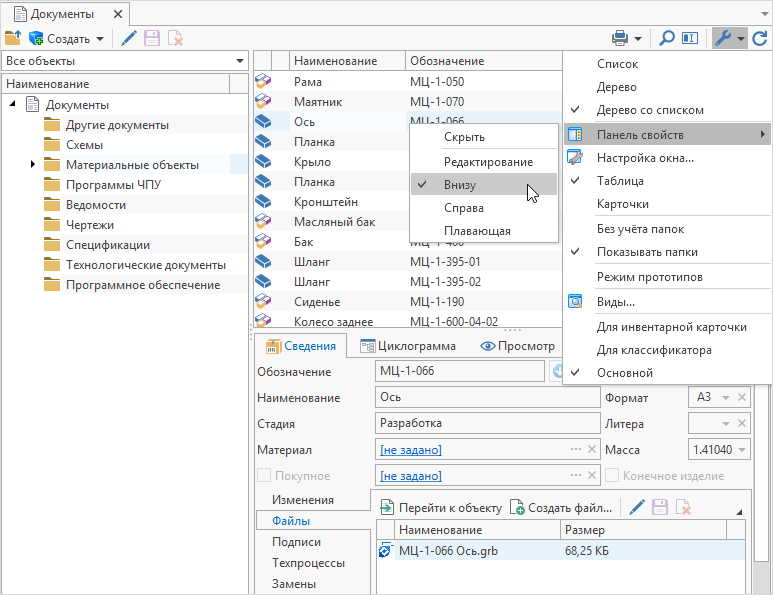Click the Материал [не задано] link
The width and height of the screenshot is (773, 595).
tap(411, 450)
